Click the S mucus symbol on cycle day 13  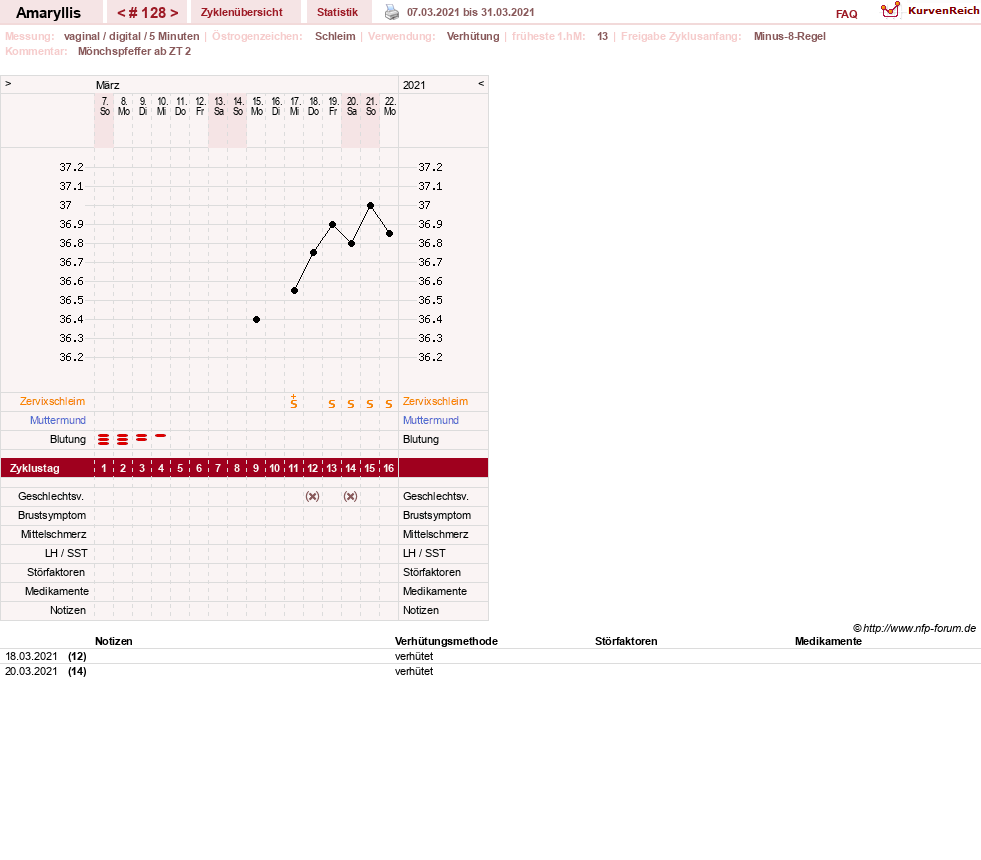(x=332, y=404)
